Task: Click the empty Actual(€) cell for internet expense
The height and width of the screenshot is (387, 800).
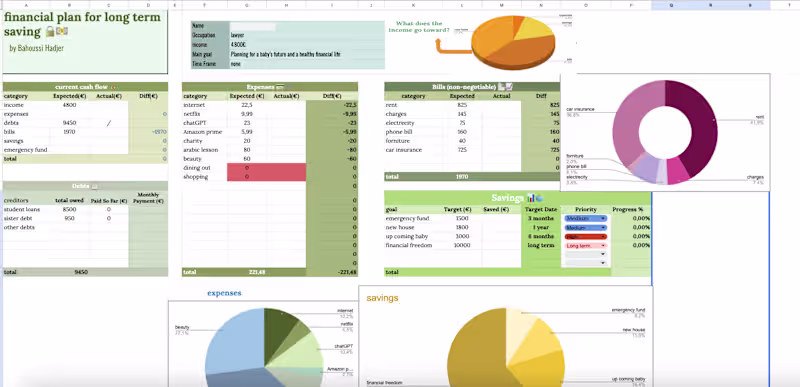Action: tap(286, 105)
